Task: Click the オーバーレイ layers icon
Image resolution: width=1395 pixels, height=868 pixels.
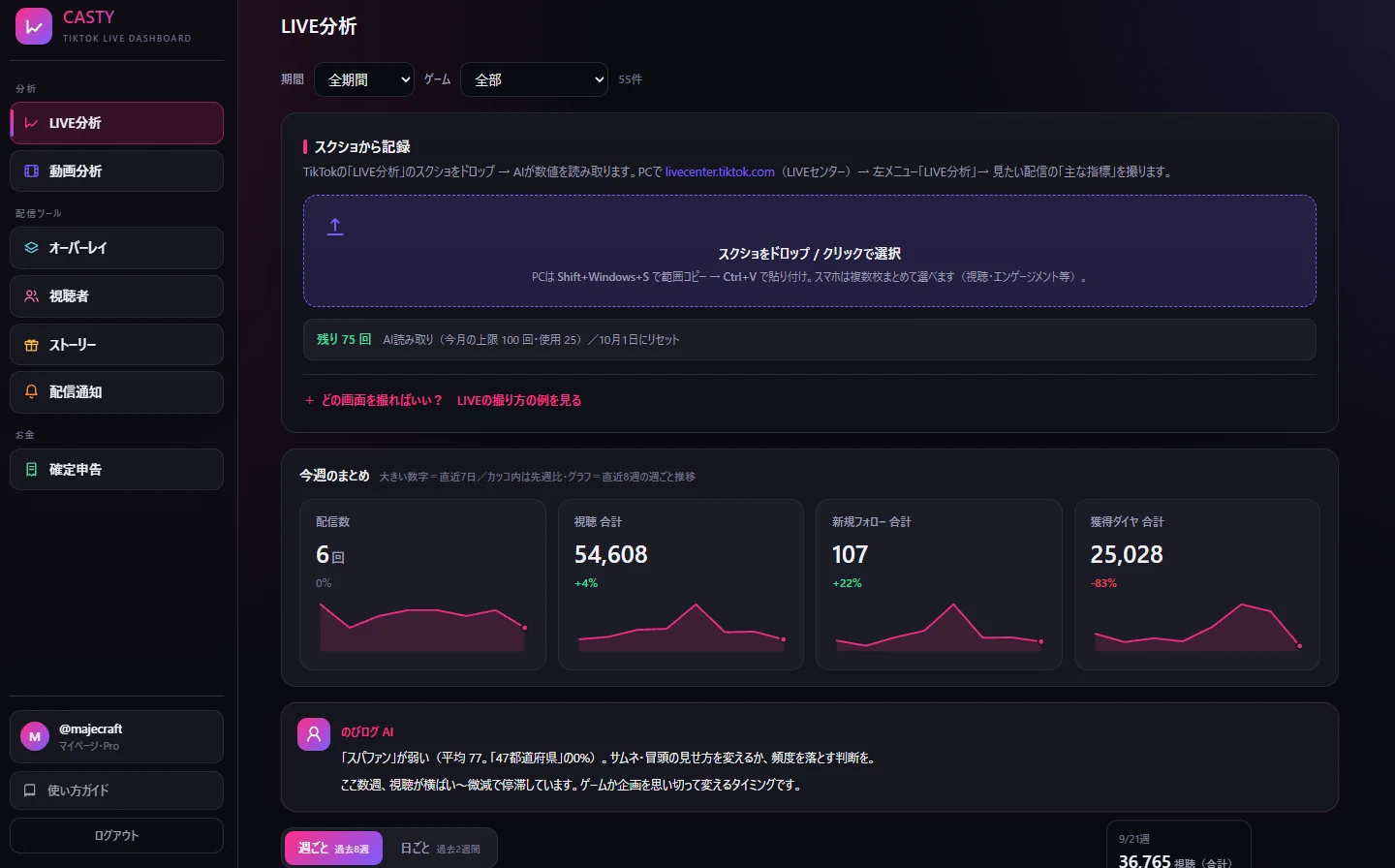Action: [x=31, y=248]
